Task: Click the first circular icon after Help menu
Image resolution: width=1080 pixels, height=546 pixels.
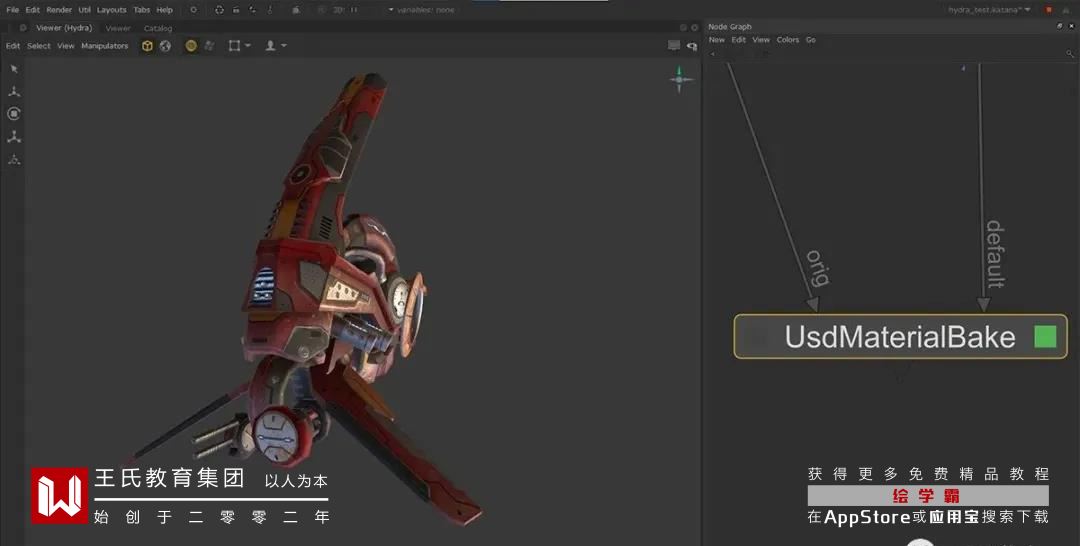Action: [x=194, y=10]
